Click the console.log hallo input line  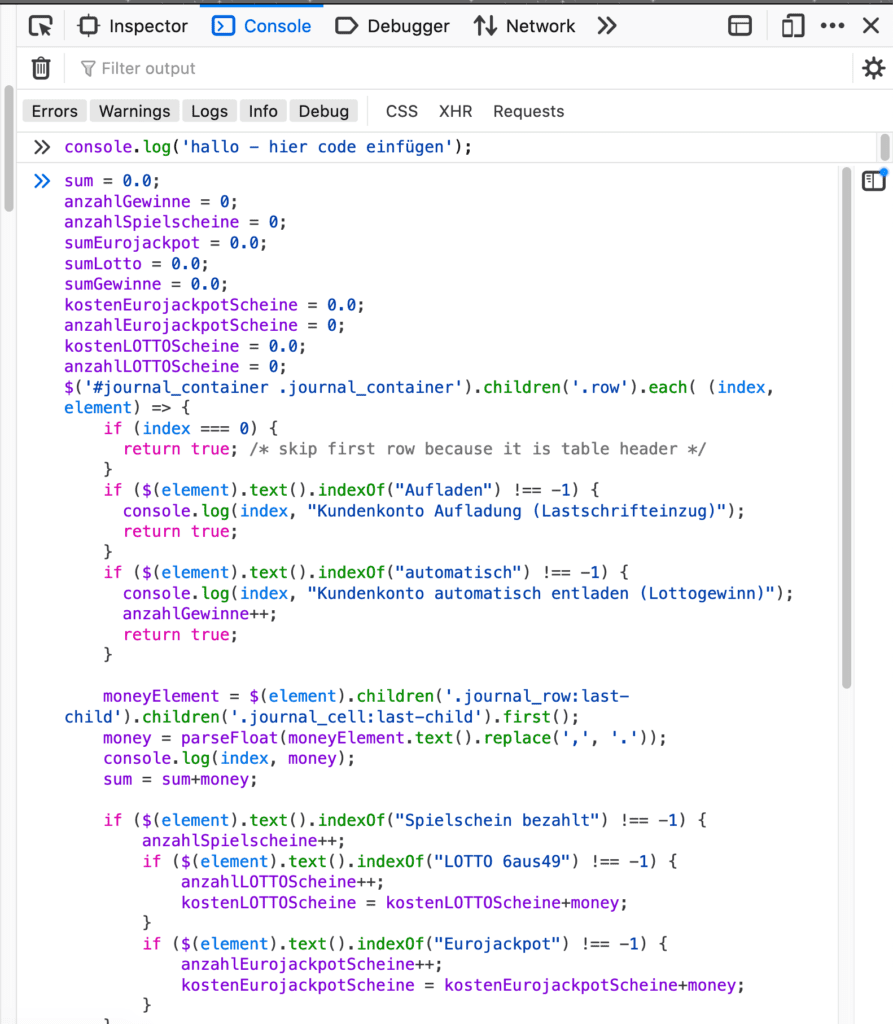pyautogui.click(x=268, y=147)
